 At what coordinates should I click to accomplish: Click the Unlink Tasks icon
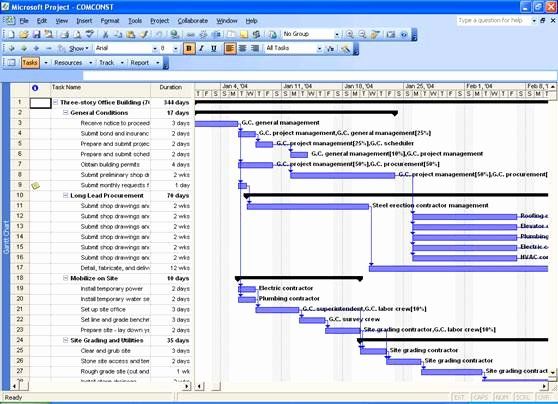tap(204, 35)
